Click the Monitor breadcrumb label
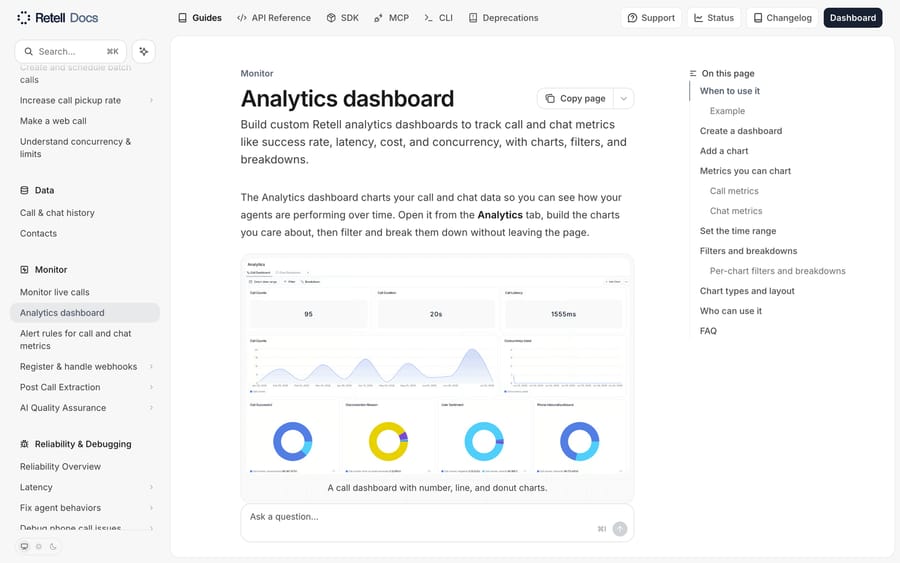 [257, 73]
